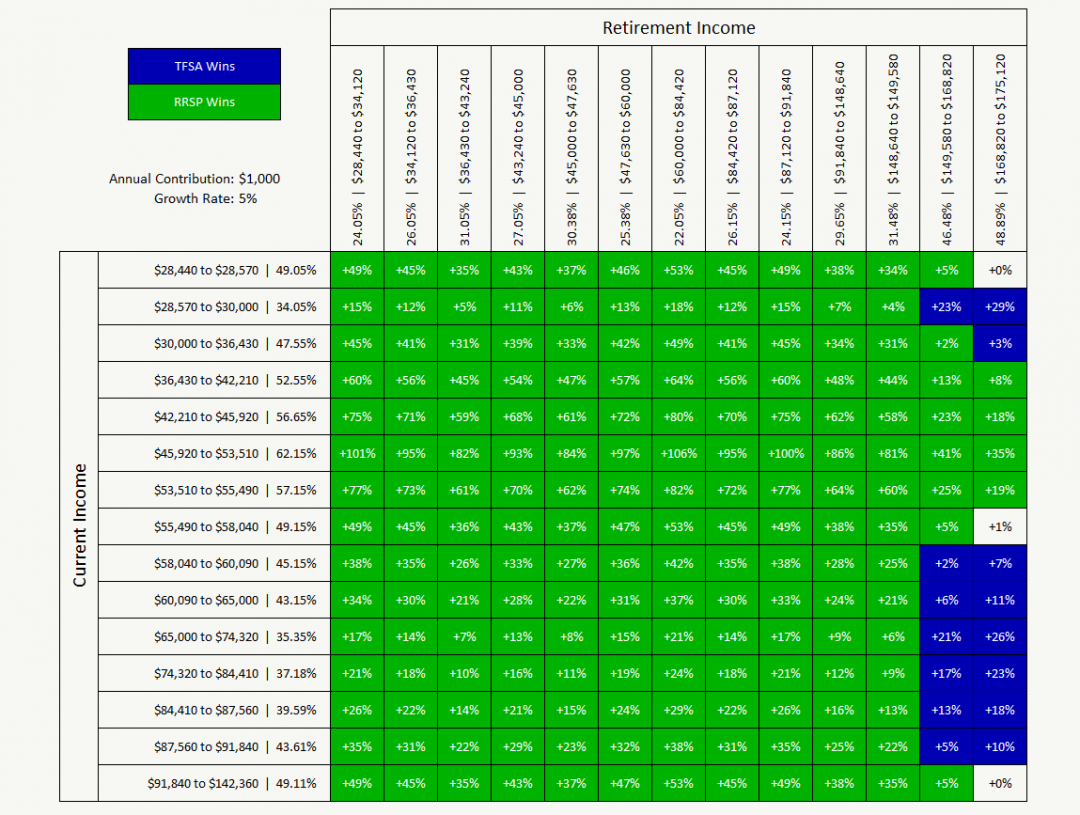Select the white +1% cell

[1000, 527]
